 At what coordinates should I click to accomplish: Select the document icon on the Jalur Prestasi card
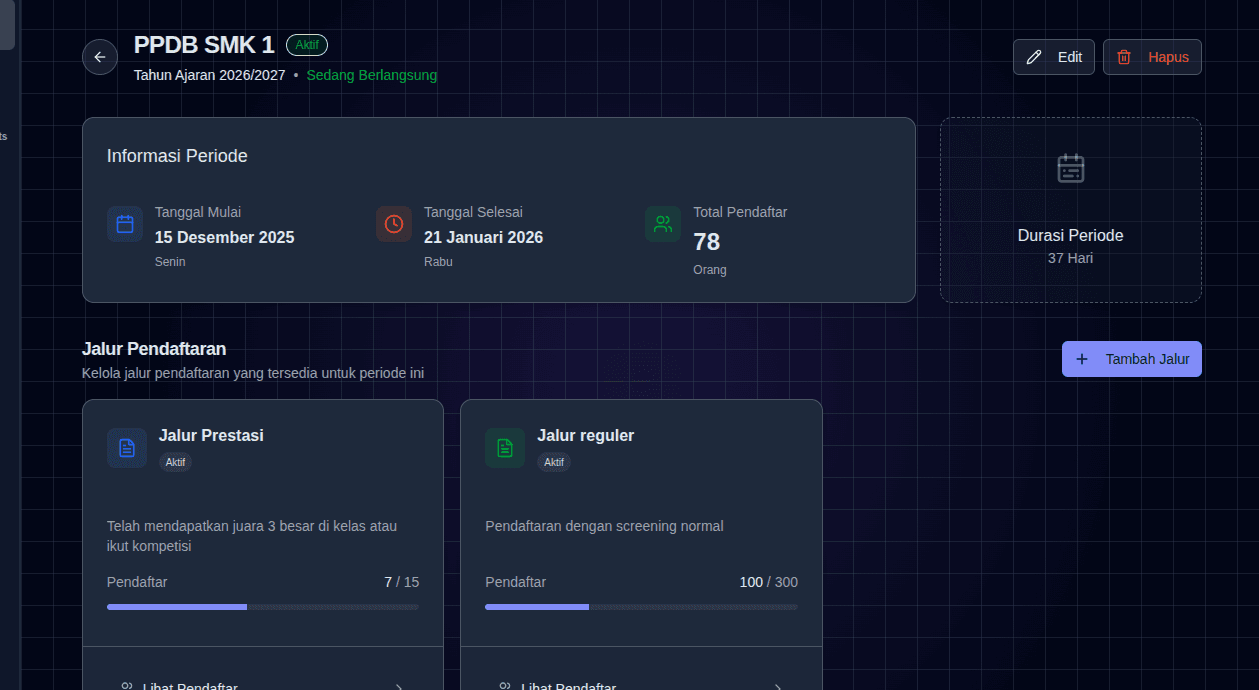pos(127,447)
